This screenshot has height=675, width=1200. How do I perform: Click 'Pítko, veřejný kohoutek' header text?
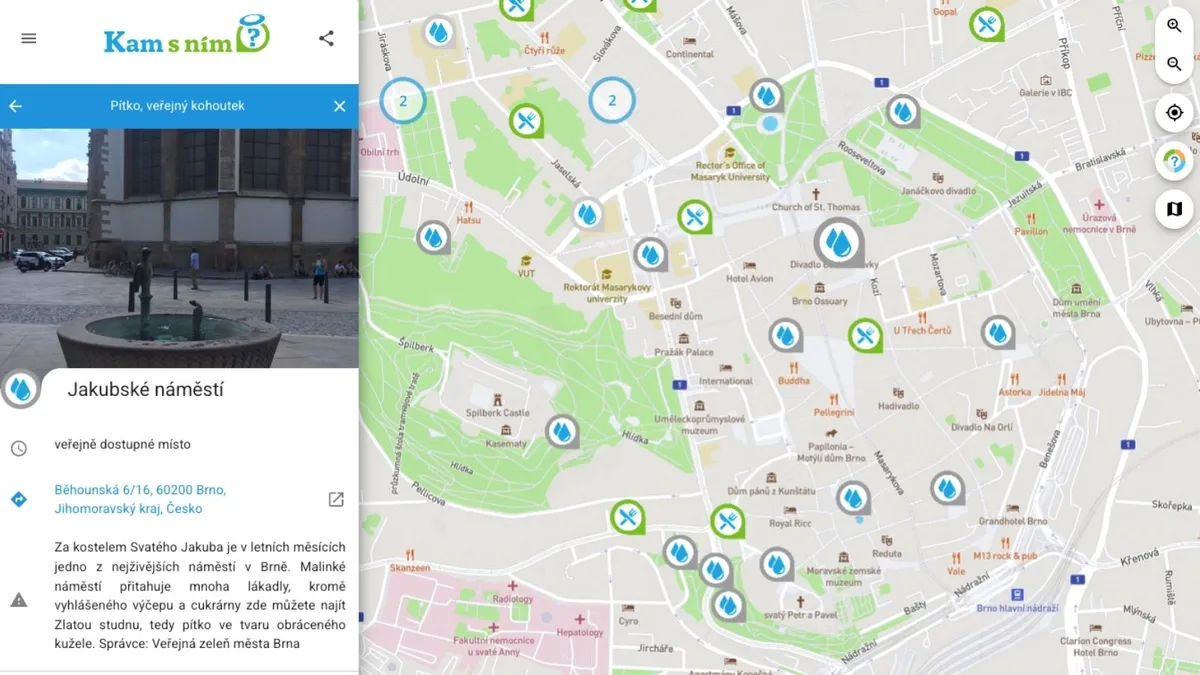tap(177, 106)
